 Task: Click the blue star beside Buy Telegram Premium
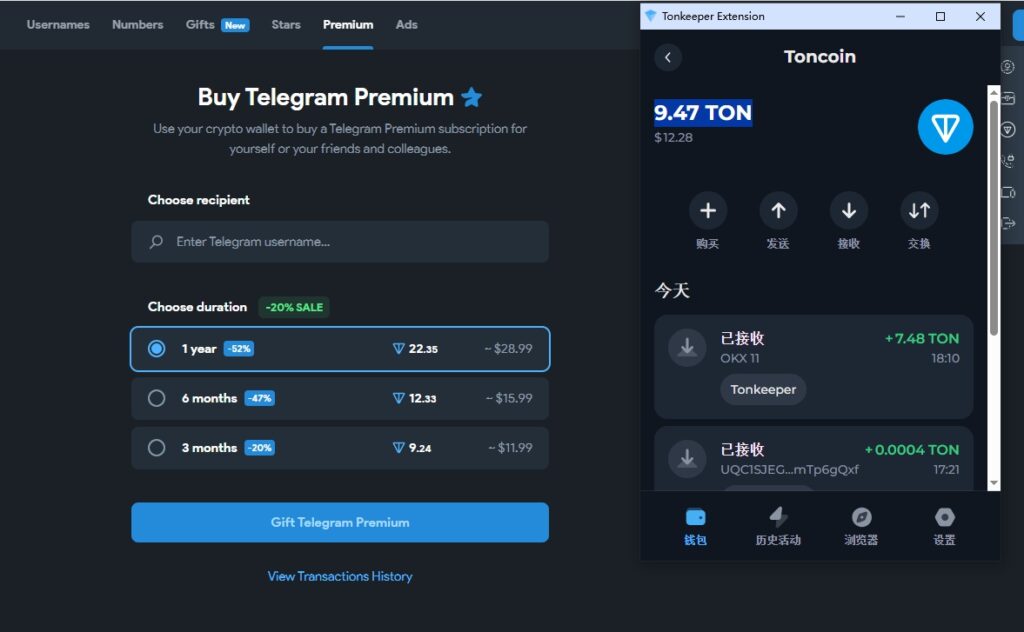pyautogui.click(x=472, y=97)
